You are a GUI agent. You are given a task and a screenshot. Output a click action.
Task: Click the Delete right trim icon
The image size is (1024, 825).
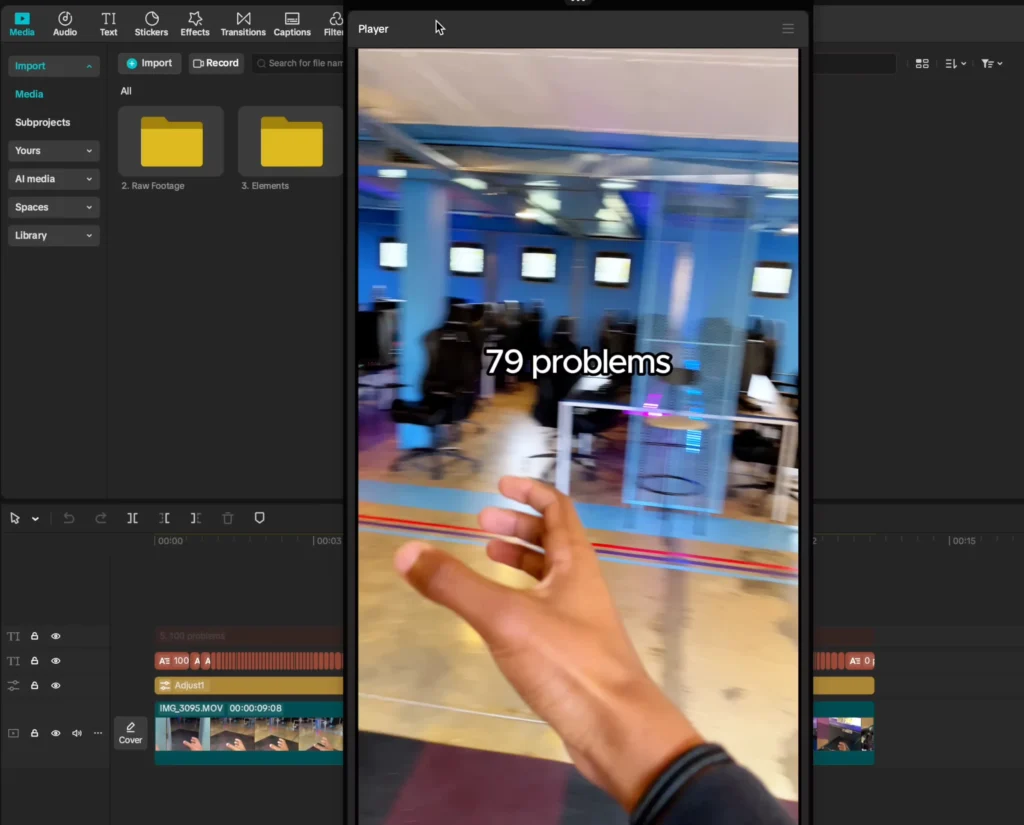tap(196, 518)
